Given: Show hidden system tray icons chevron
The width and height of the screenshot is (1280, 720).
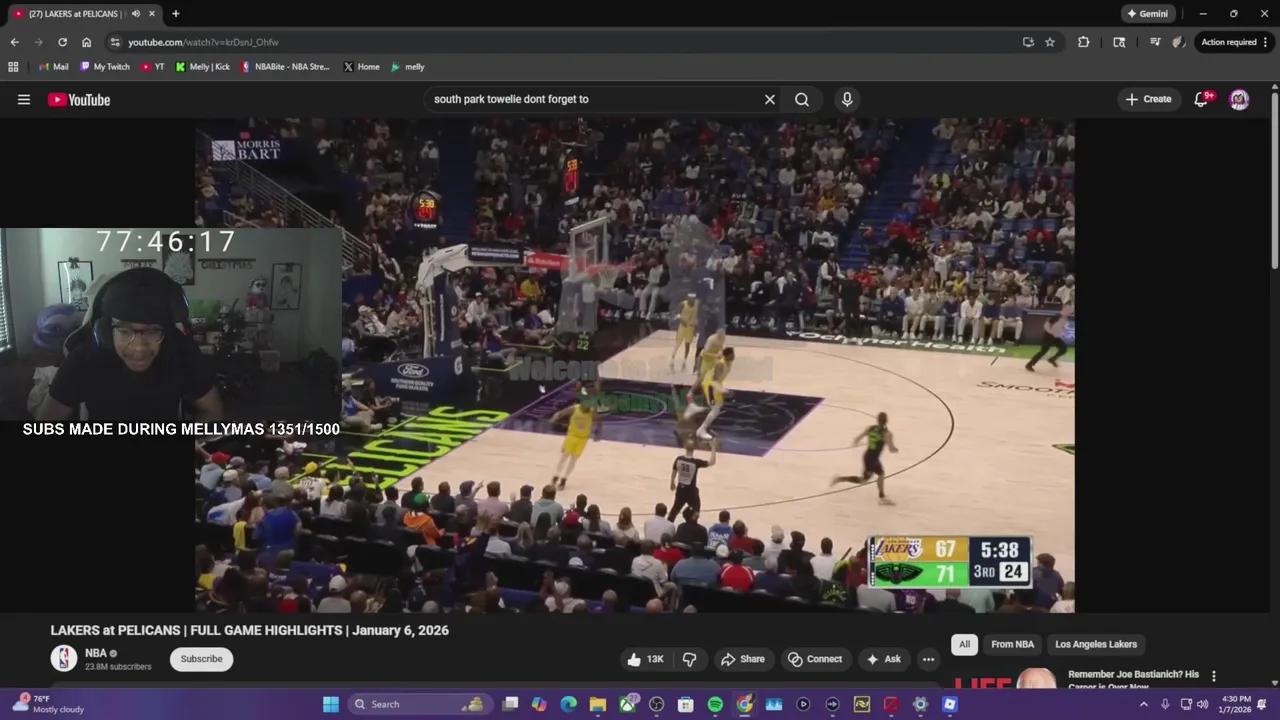Looking at the screenshot, I should point(1144,704).
